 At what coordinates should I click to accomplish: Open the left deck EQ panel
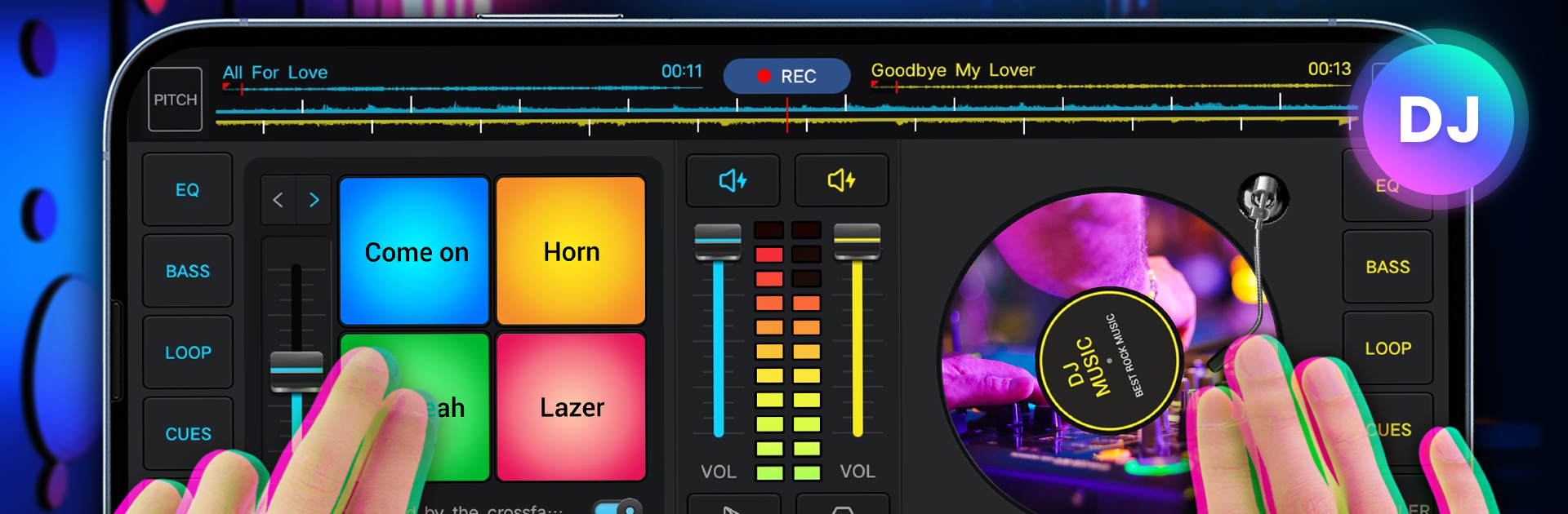187,190
